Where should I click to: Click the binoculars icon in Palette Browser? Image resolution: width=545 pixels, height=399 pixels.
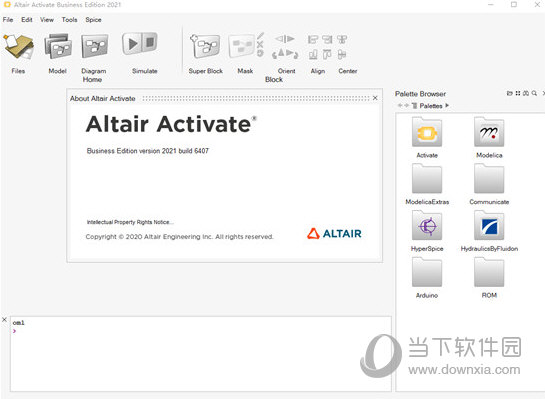click(x=526, y=93)
